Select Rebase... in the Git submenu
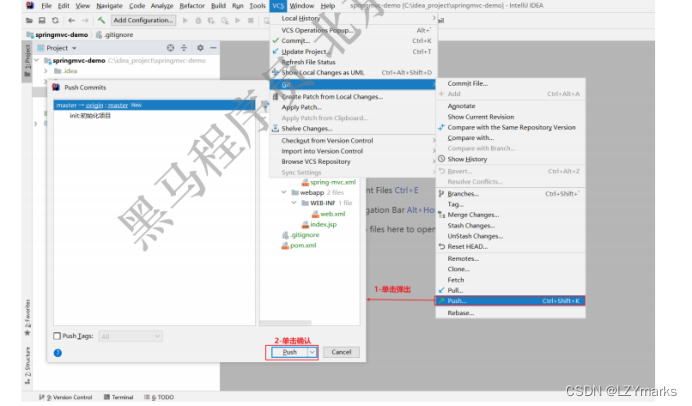 point(510,313)
